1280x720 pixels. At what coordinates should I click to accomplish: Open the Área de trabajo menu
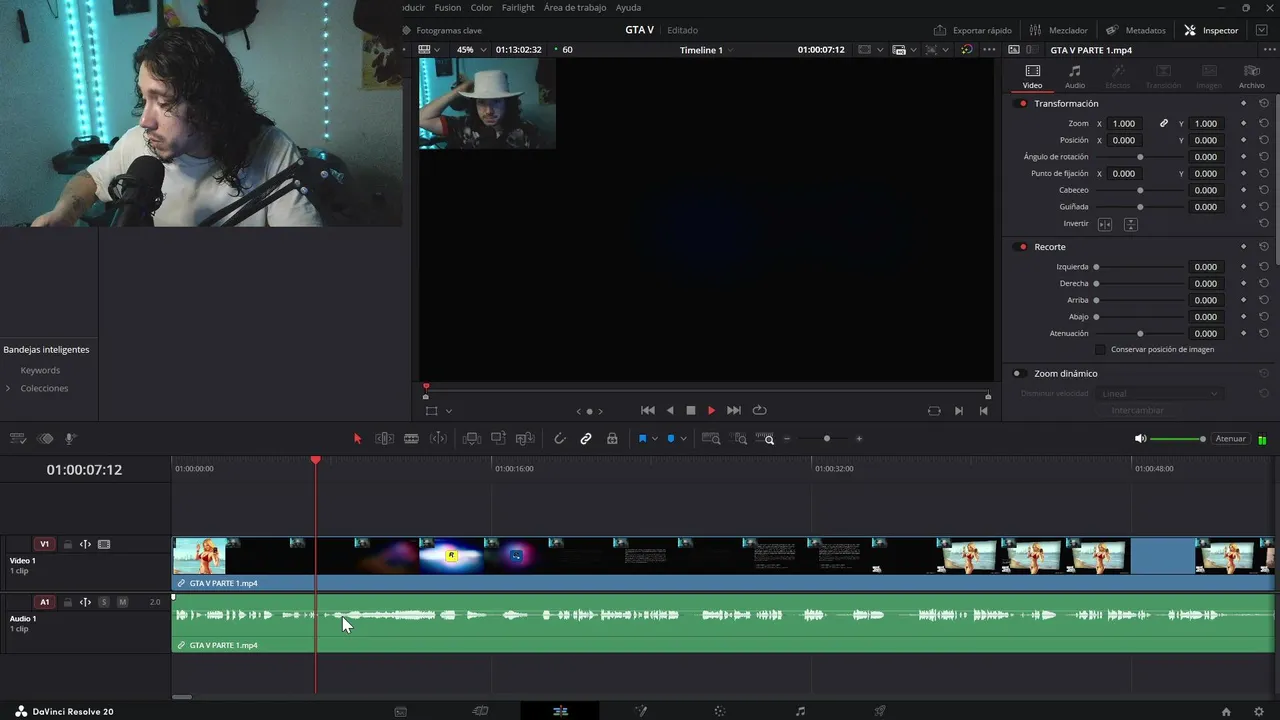pyautogui.click(x=575, y=7)
